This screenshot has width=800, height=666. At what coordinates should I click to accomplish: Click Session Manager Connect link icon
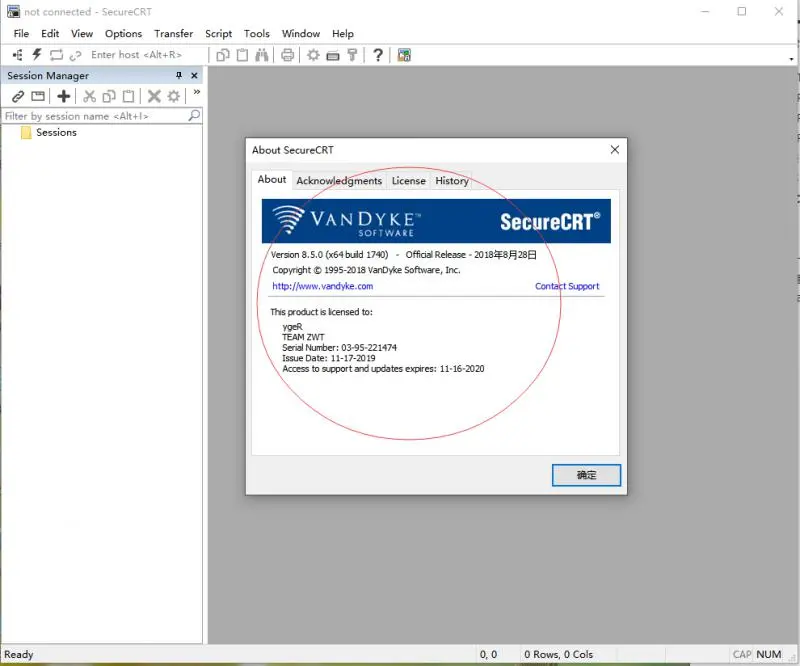click(x=18, y=96)
